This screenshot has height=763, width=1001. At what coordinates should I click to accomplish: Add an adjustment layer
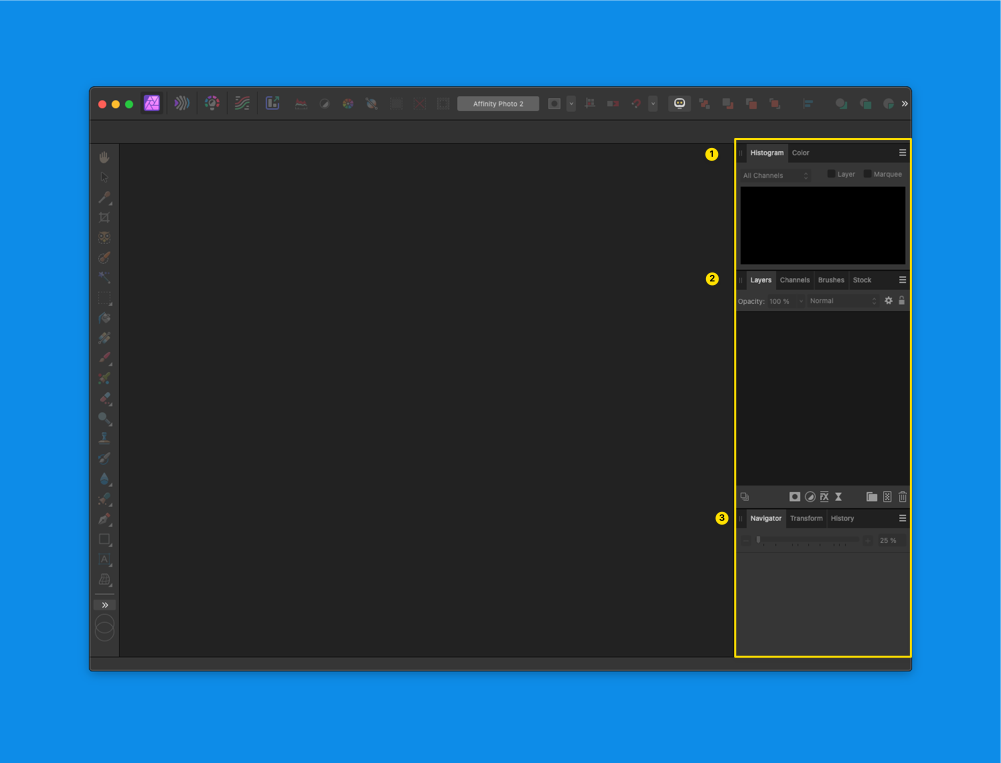point(811,496)
